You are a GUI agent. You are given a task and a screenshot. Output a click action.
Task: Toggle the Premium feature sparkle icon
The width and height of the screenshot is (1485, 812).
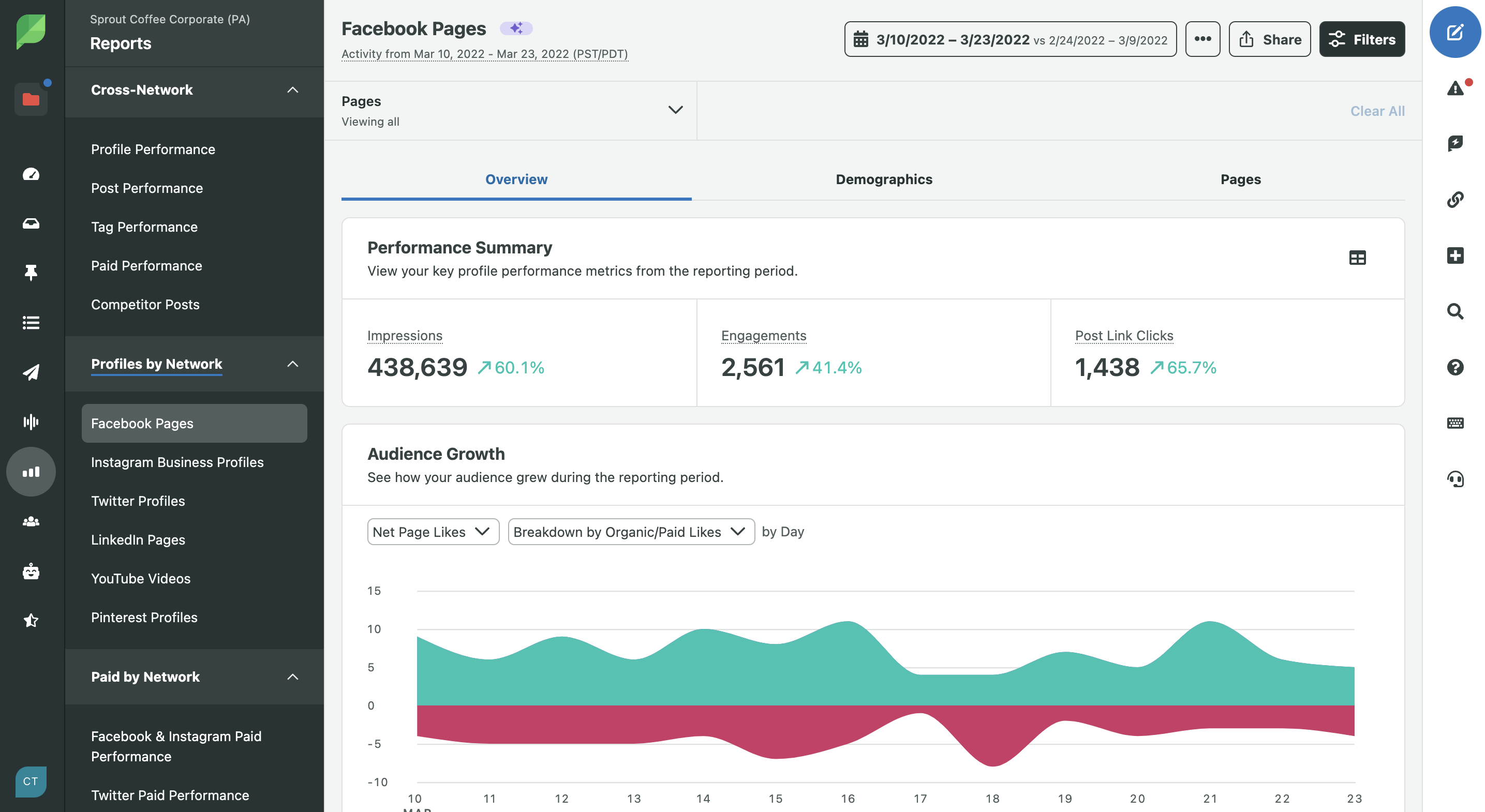515,27
